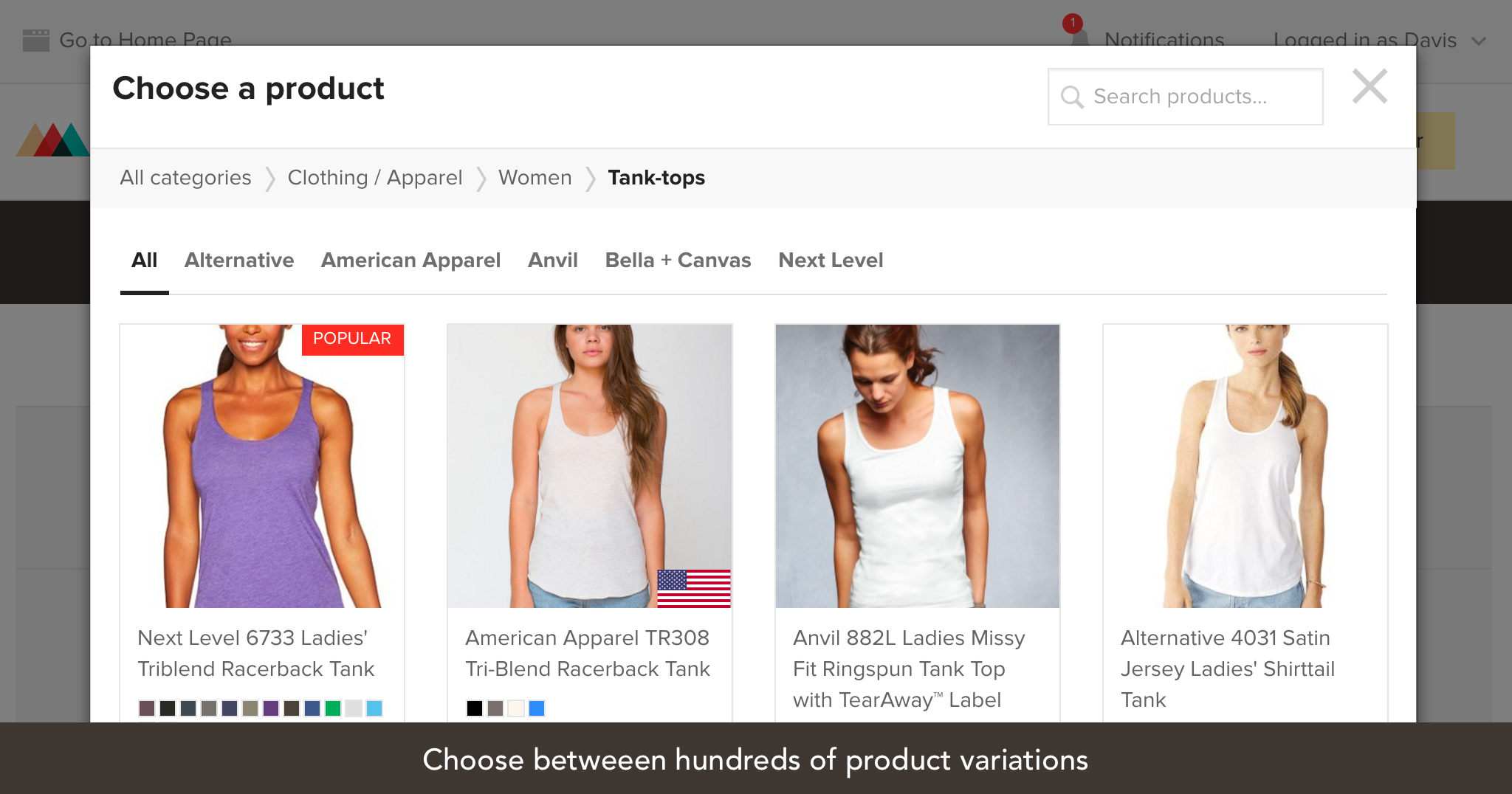
Task: Click the triangle logo behind the dialog
Action: tap(52, 139)
